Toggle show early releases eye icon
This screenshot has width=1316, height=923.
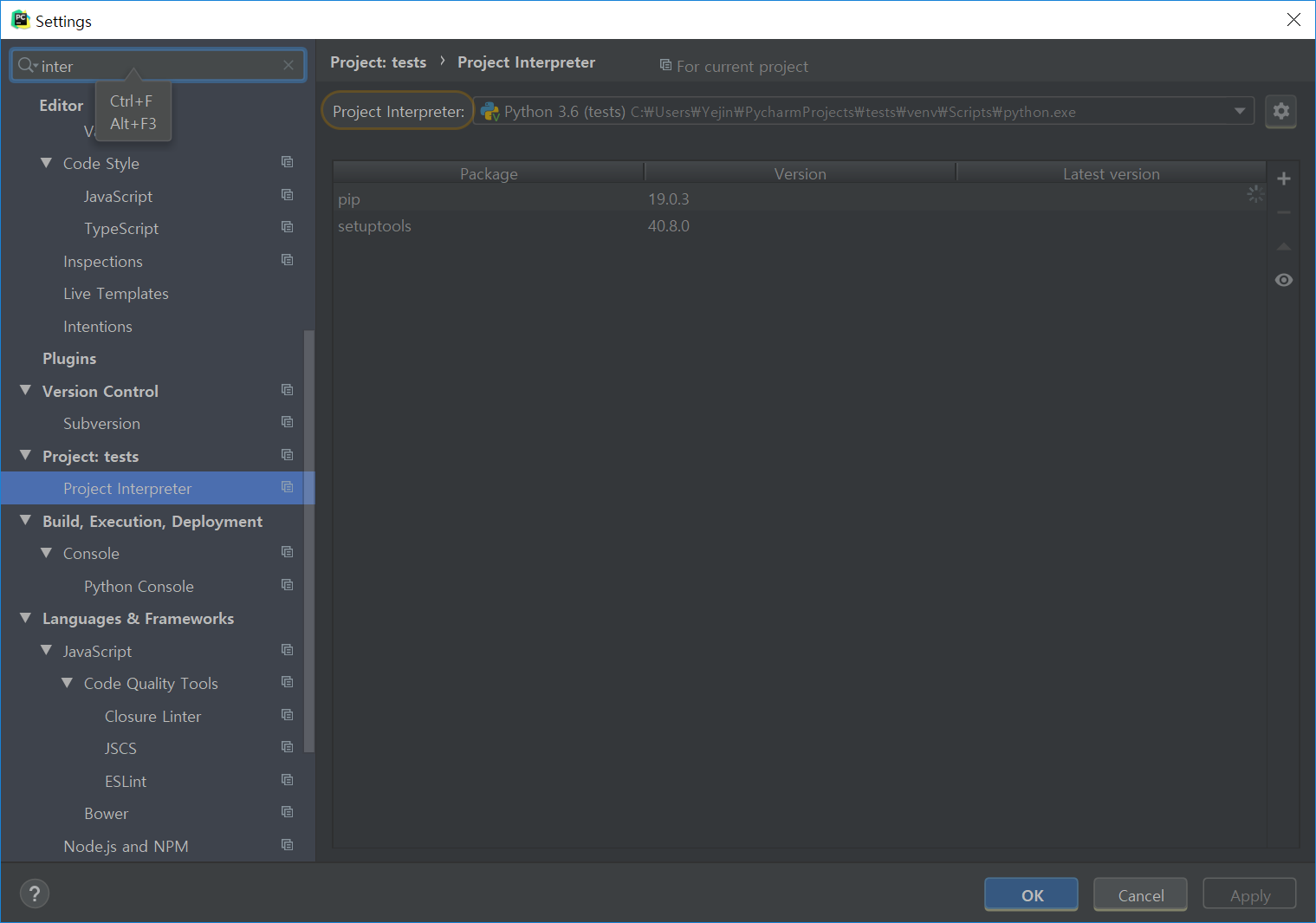tap(1284, 280)
